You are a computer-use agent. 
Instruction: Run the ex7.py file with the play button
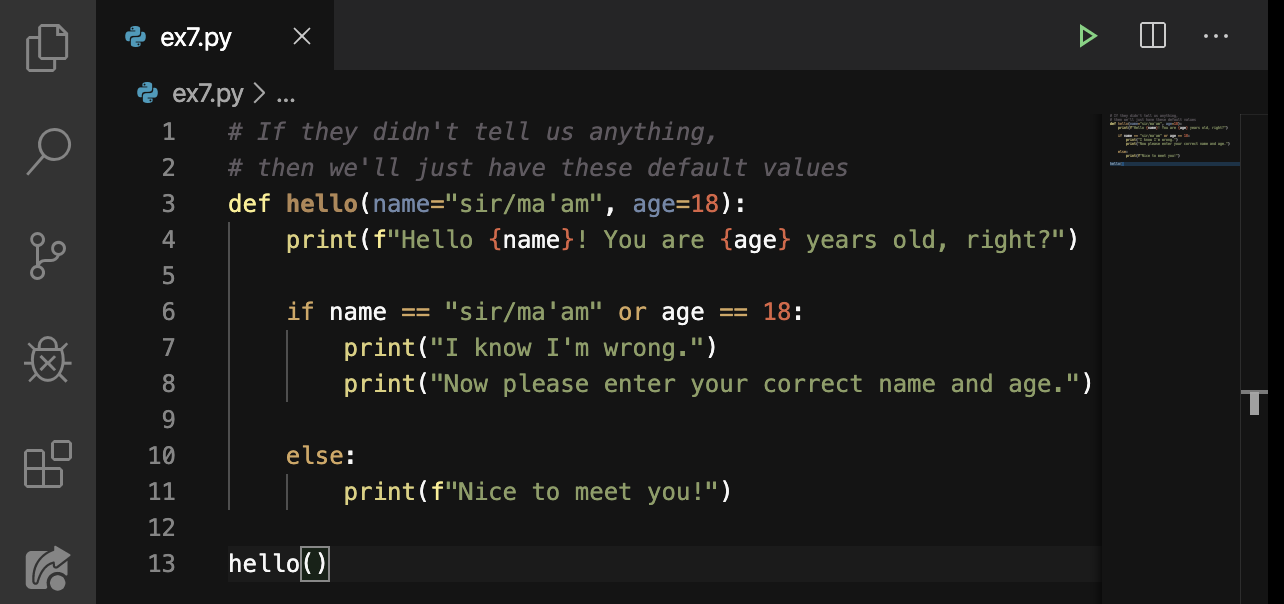click(1087, 35)
